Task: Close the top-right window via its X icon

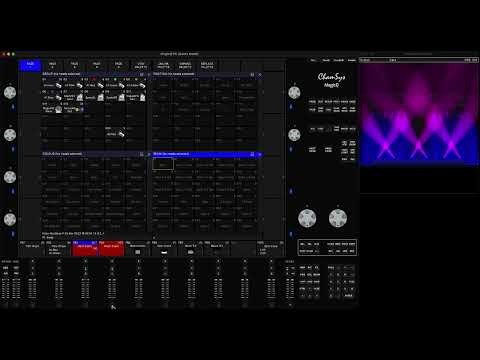Action: [260, 74]
